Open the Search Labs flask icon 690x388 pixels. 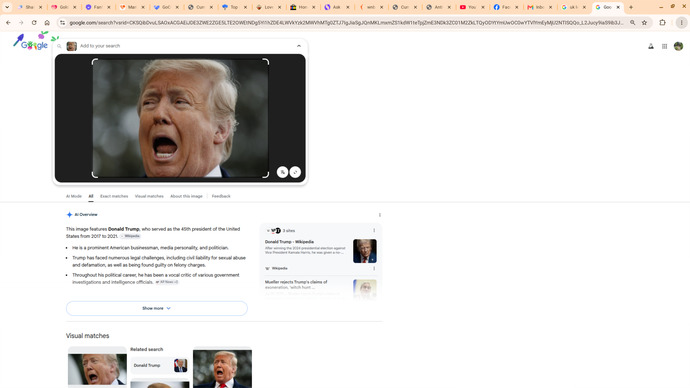(651, 46)
